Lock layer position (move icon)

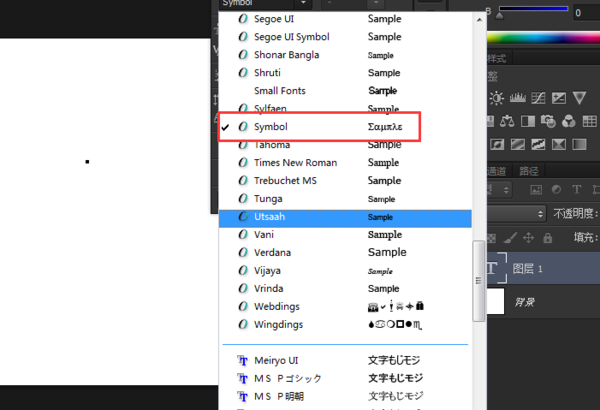coord(528,238)
